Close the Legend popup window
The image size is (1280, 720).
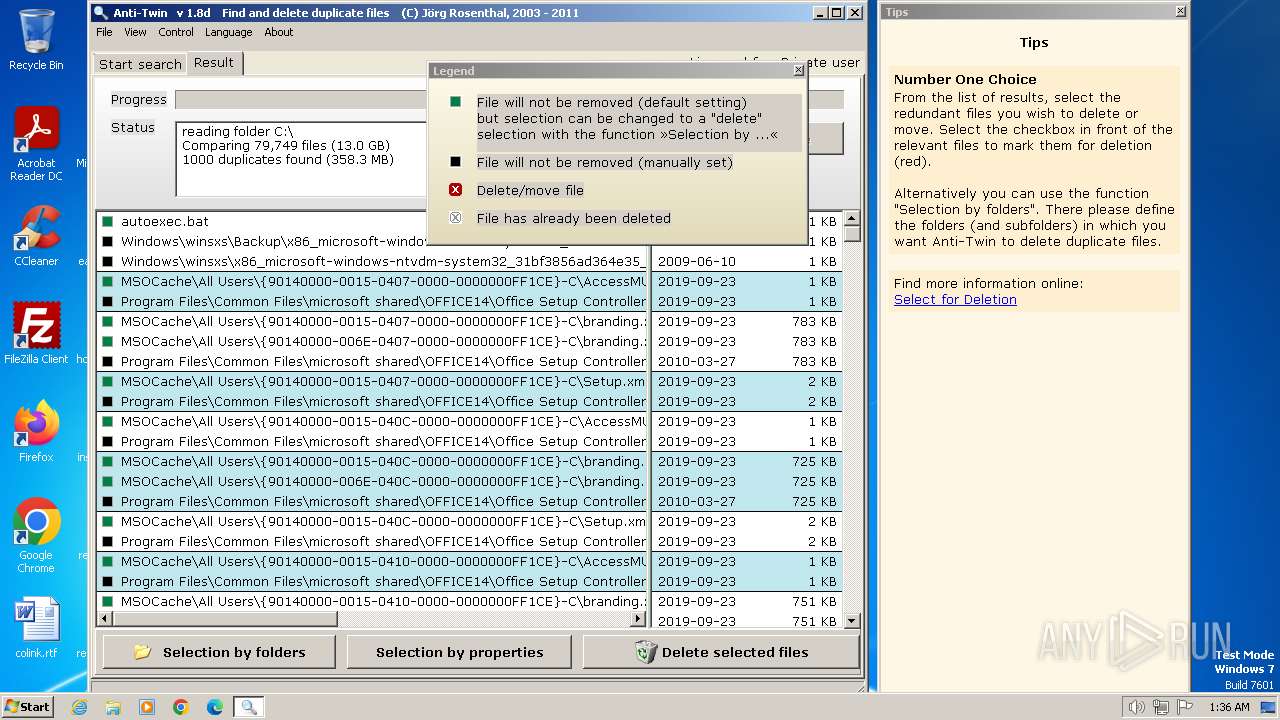798,71
